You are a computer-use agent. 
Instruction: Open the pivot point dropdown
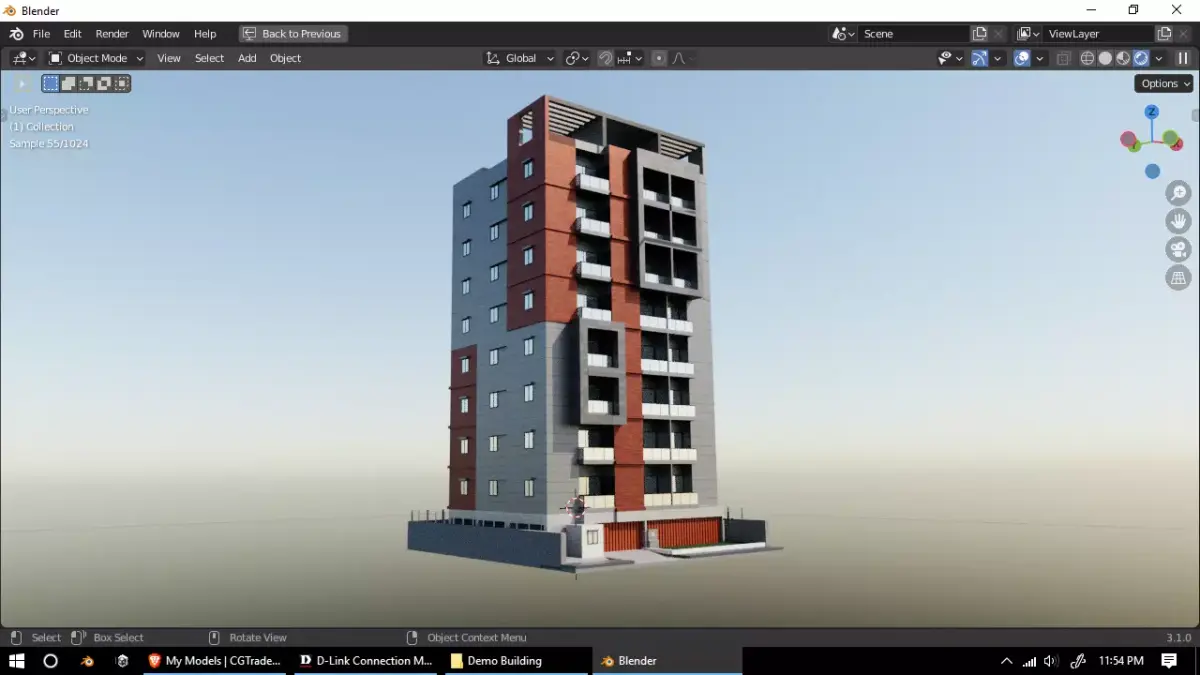577,58
